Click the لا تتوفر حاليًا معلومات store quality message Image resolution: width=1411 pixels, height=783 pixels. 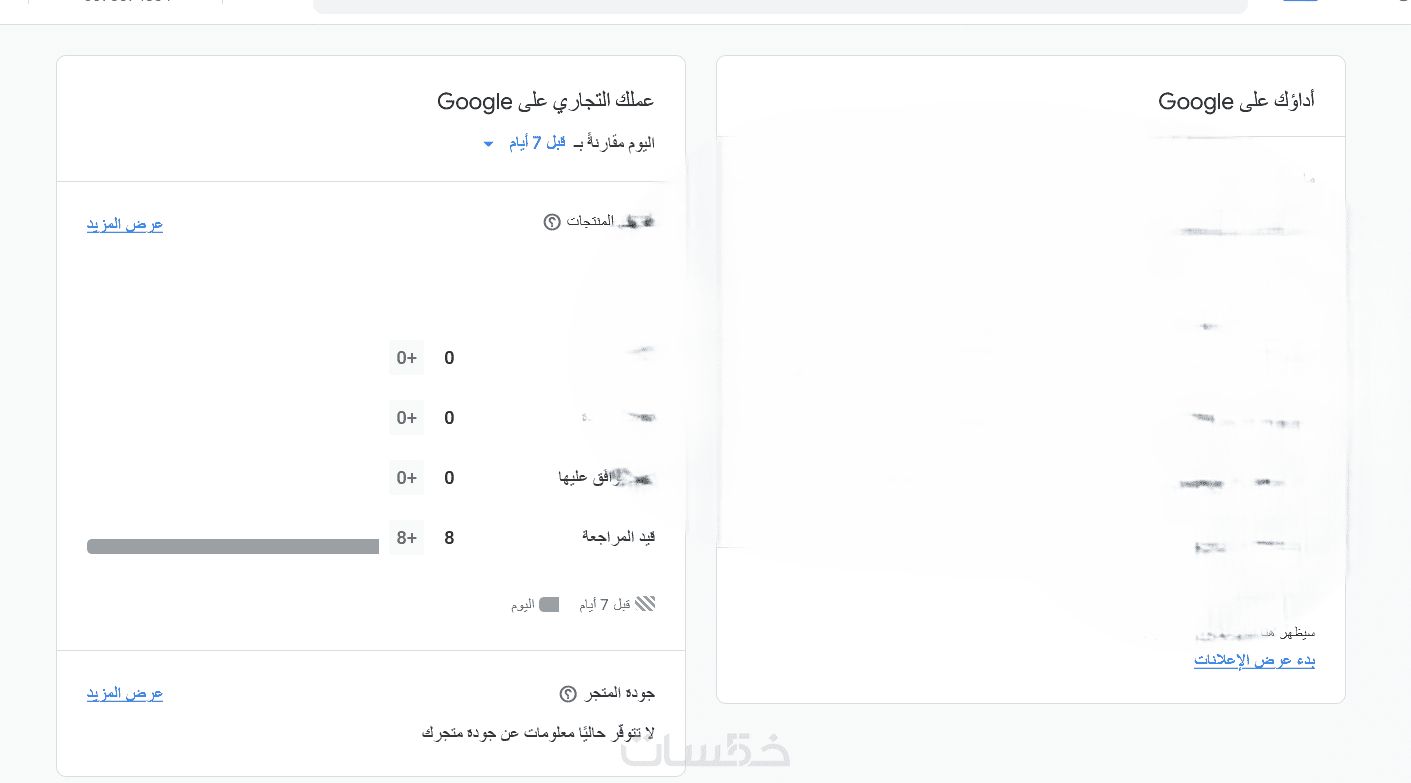pyautogui.click(x=538, y=733)
